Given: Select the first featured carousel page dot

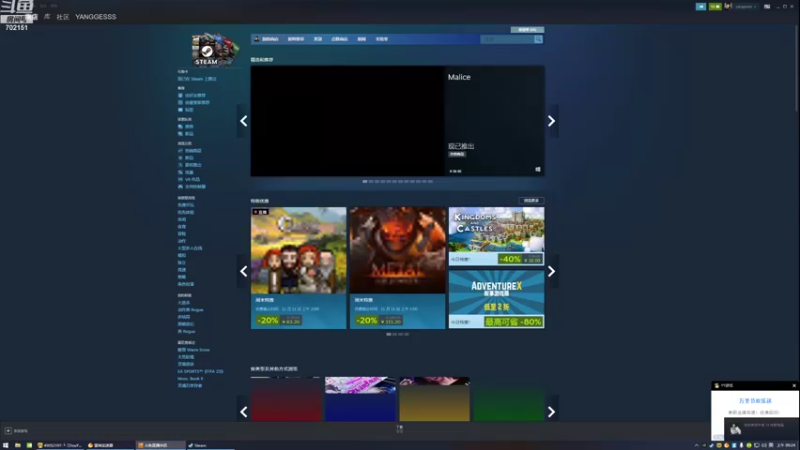Looking at the screenshot, I should [365, 182].
